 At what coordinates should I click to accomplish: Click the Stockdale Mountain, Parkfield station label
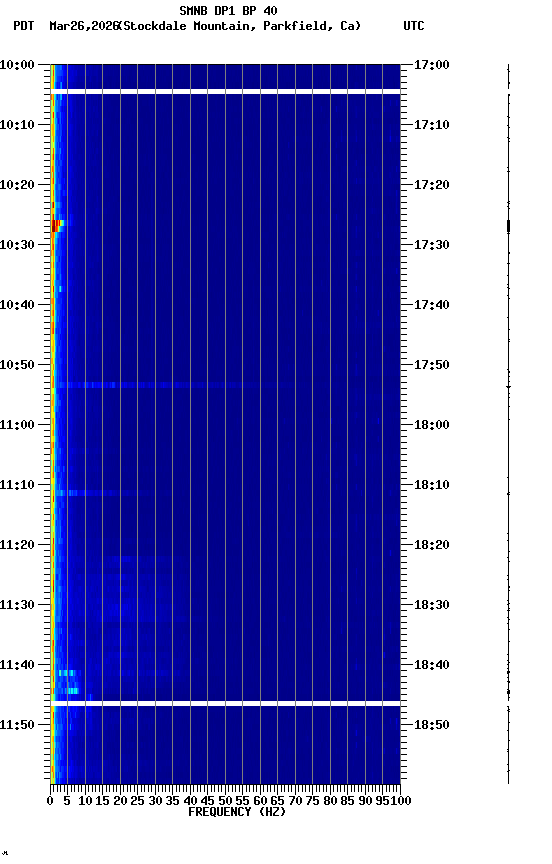240,26
